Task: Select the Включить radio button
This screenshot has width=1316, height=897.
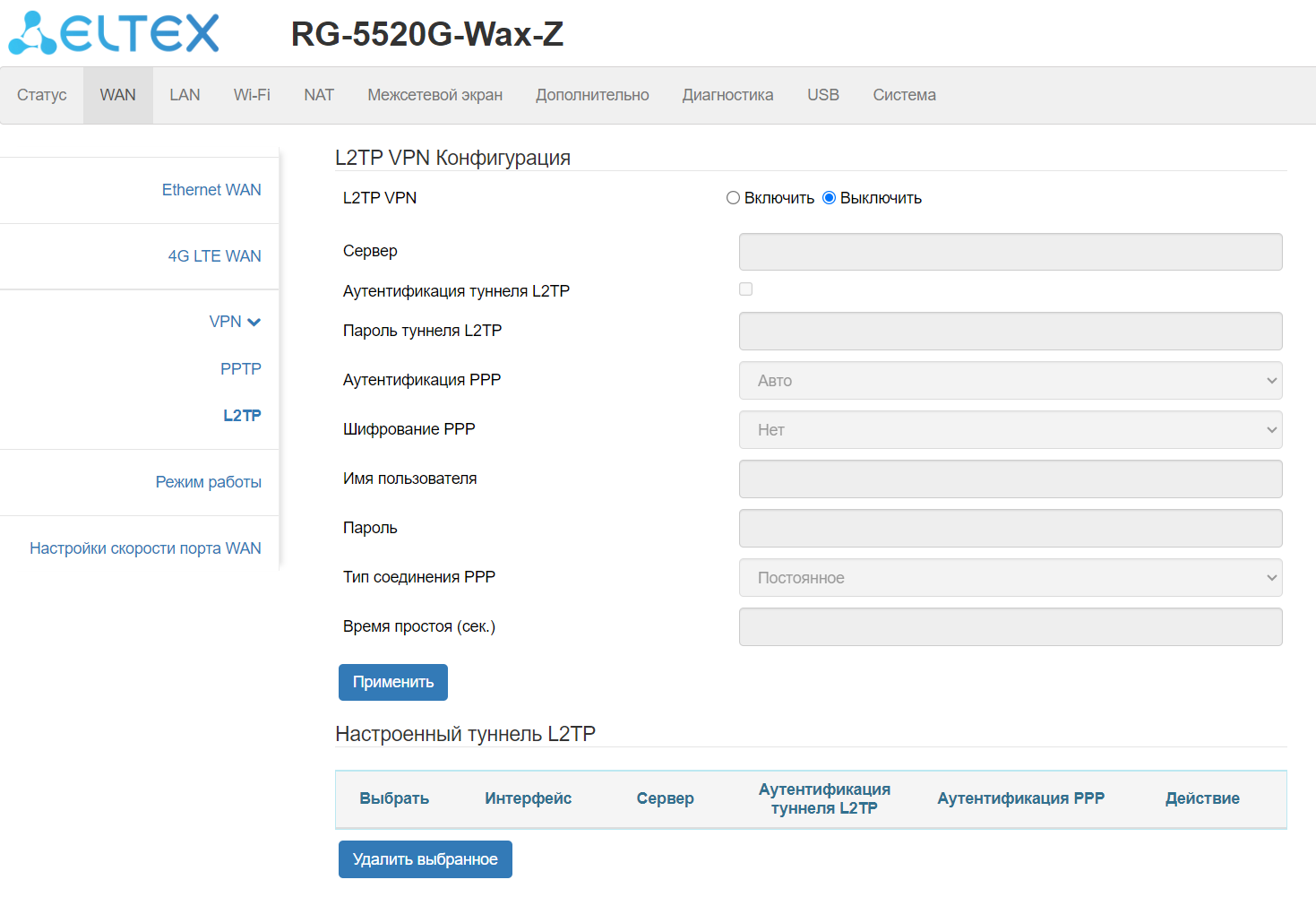Action: point(733,198)
